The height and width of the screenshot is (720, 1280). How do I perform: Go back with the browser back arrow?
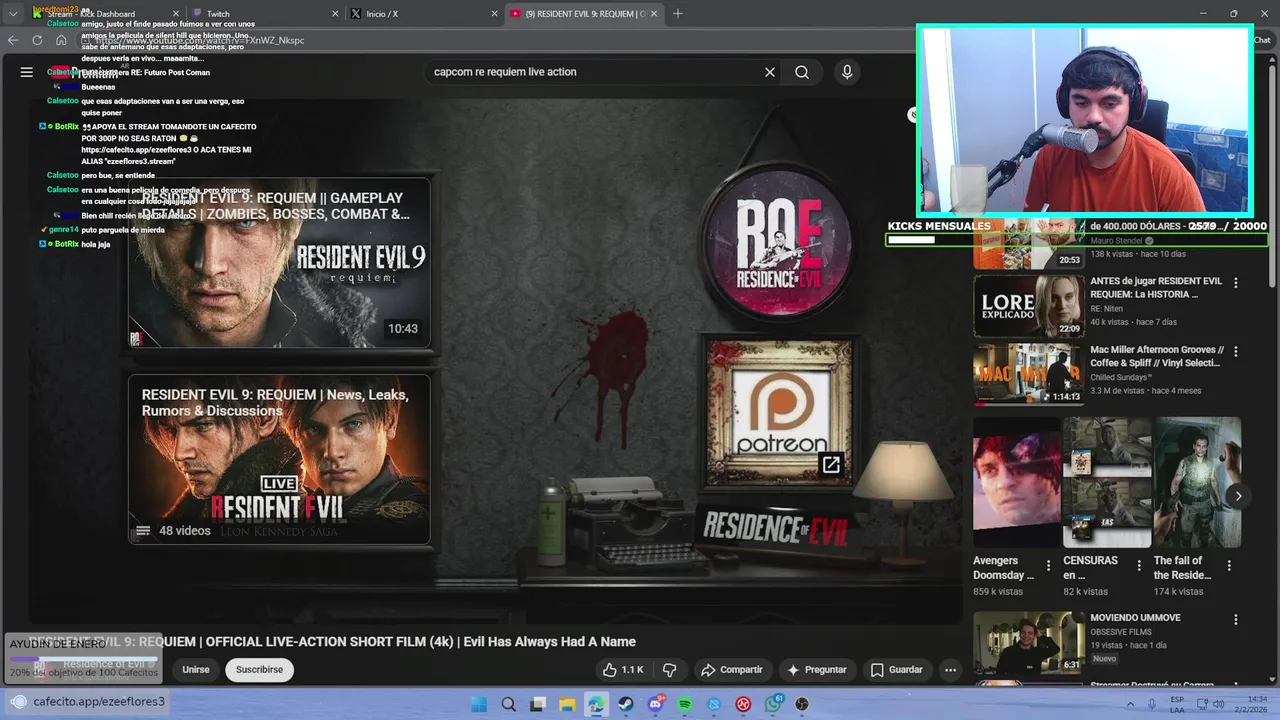tap(13, 40)
